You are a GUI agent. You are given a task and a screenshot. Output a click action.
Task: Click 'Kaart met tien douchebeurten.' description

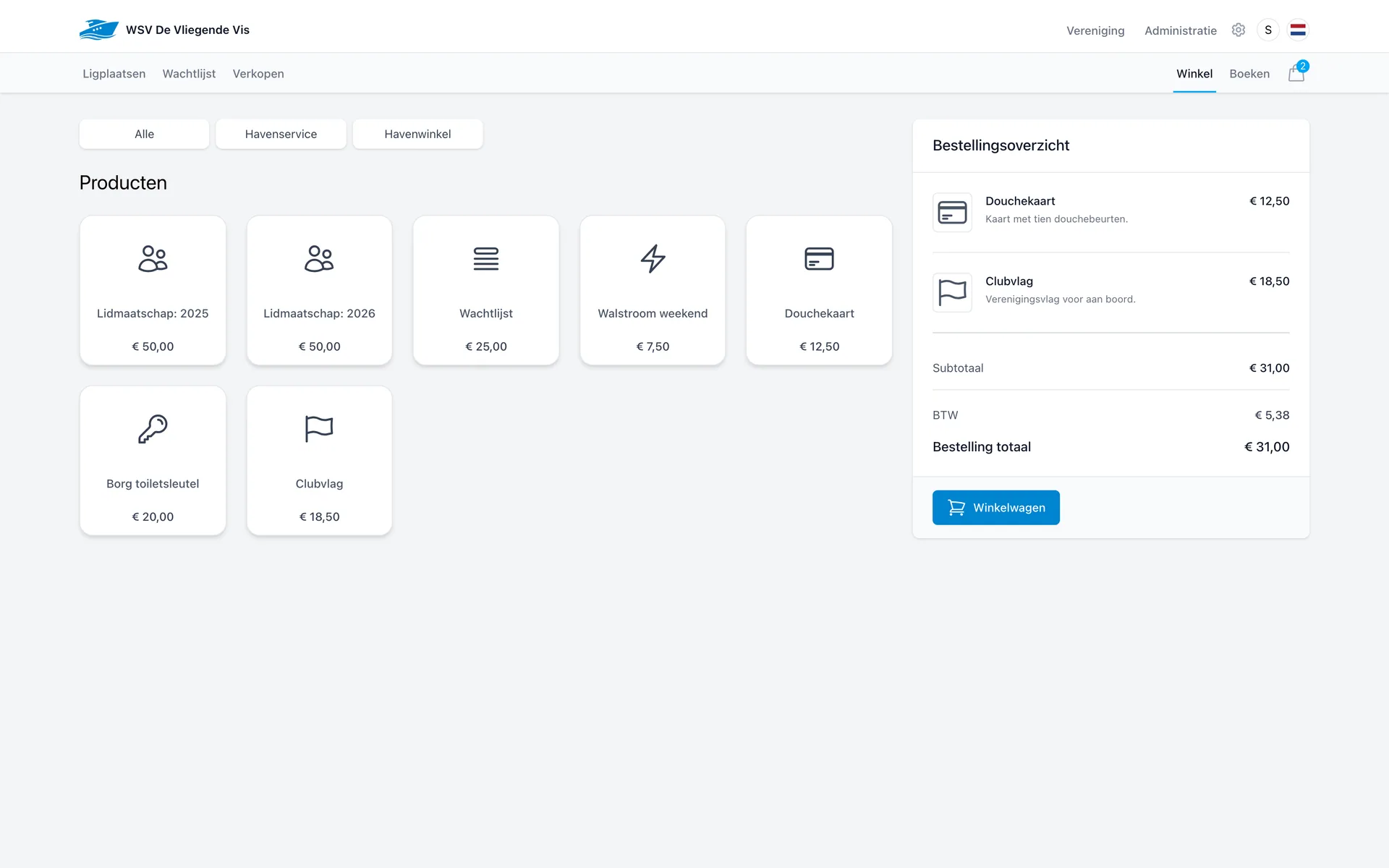(1056, 219)
